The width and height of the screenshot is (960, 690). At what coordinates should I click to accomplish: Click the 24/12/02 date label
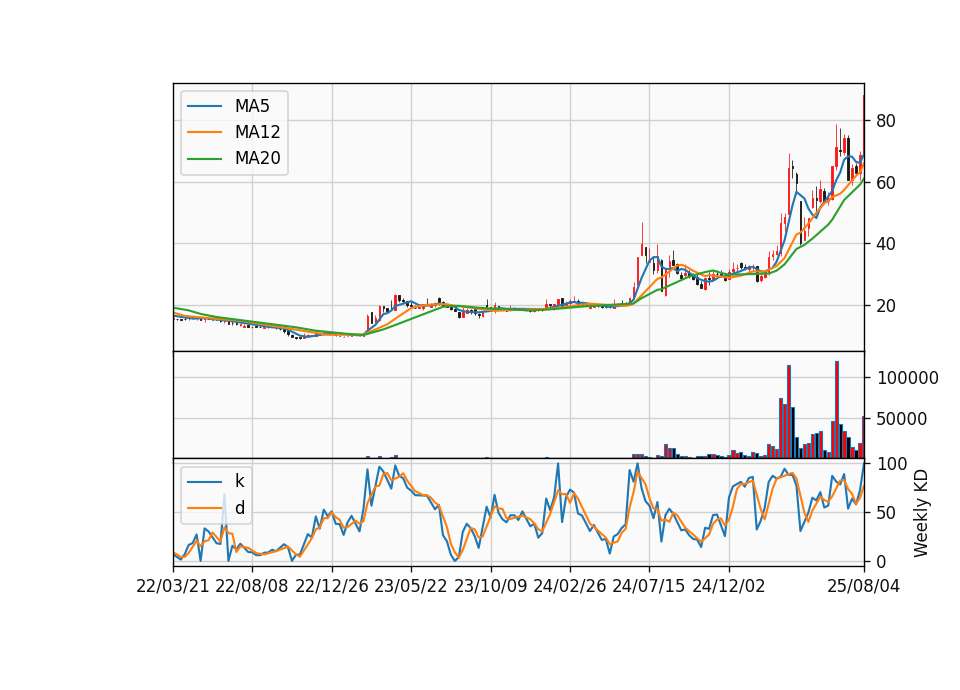pos(729,586)
